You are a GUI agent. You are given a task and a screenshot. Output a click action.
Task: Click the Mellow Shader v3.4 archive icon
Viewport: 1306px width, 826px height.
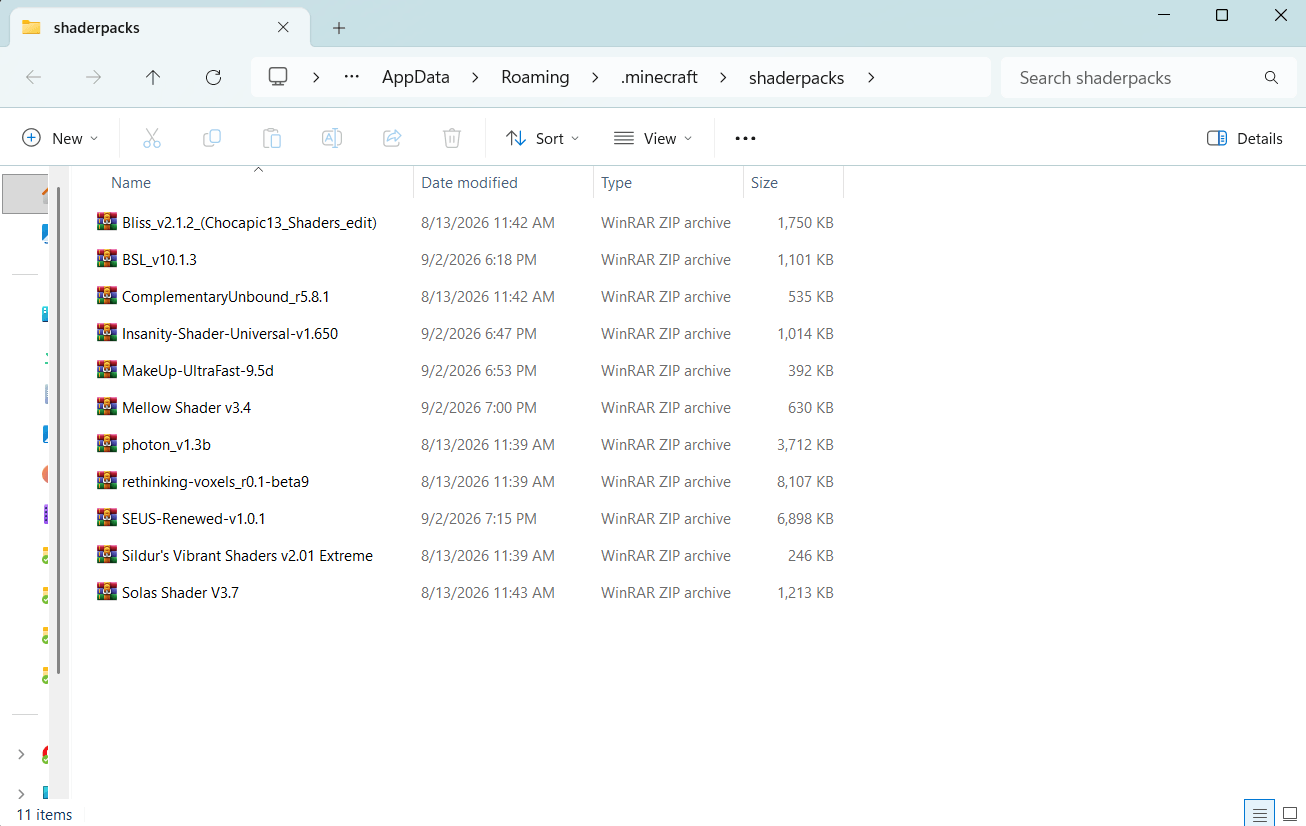point(107,407)
